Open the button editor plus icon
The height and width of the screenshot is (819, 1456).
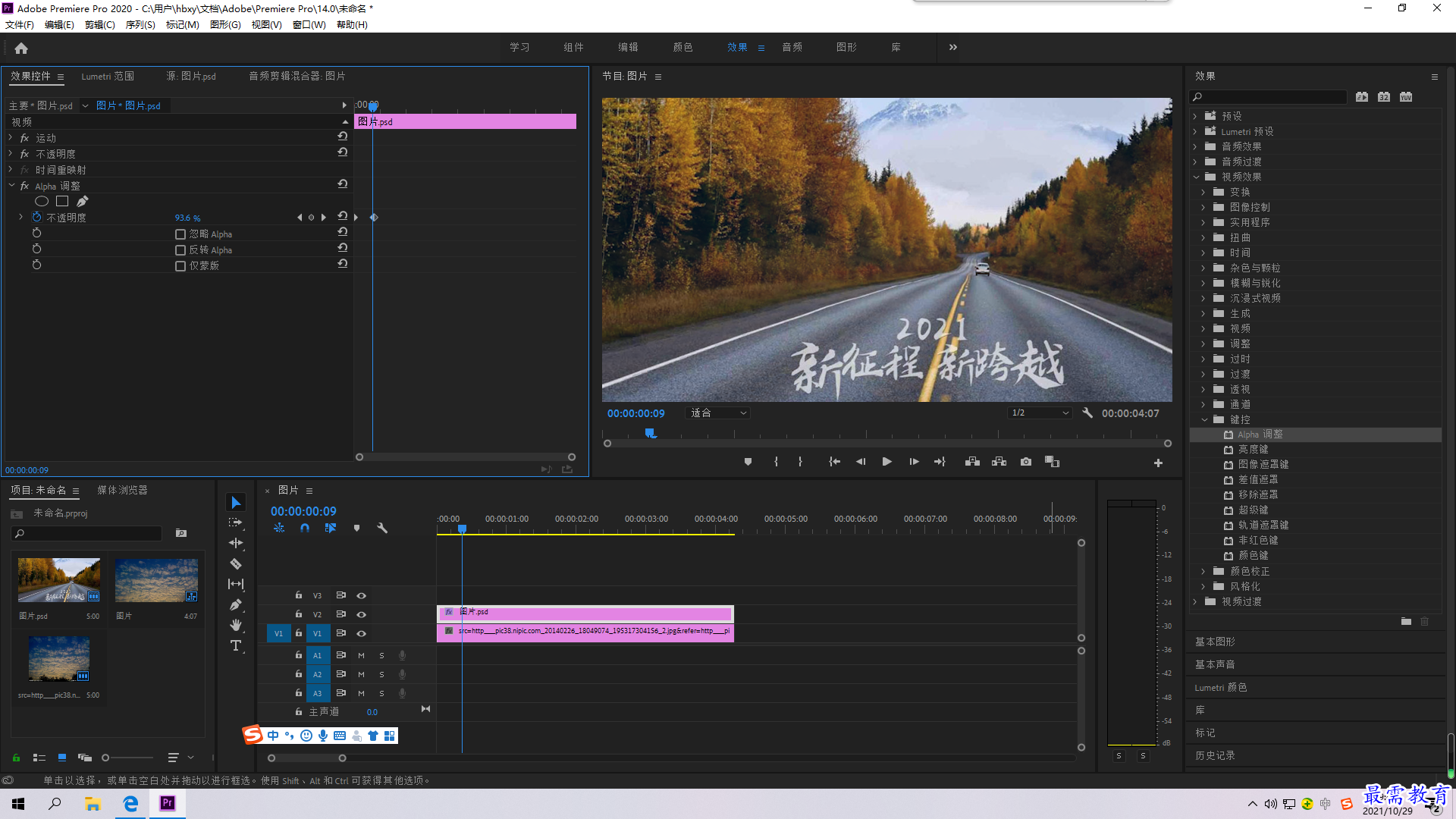click(1158, 463)
